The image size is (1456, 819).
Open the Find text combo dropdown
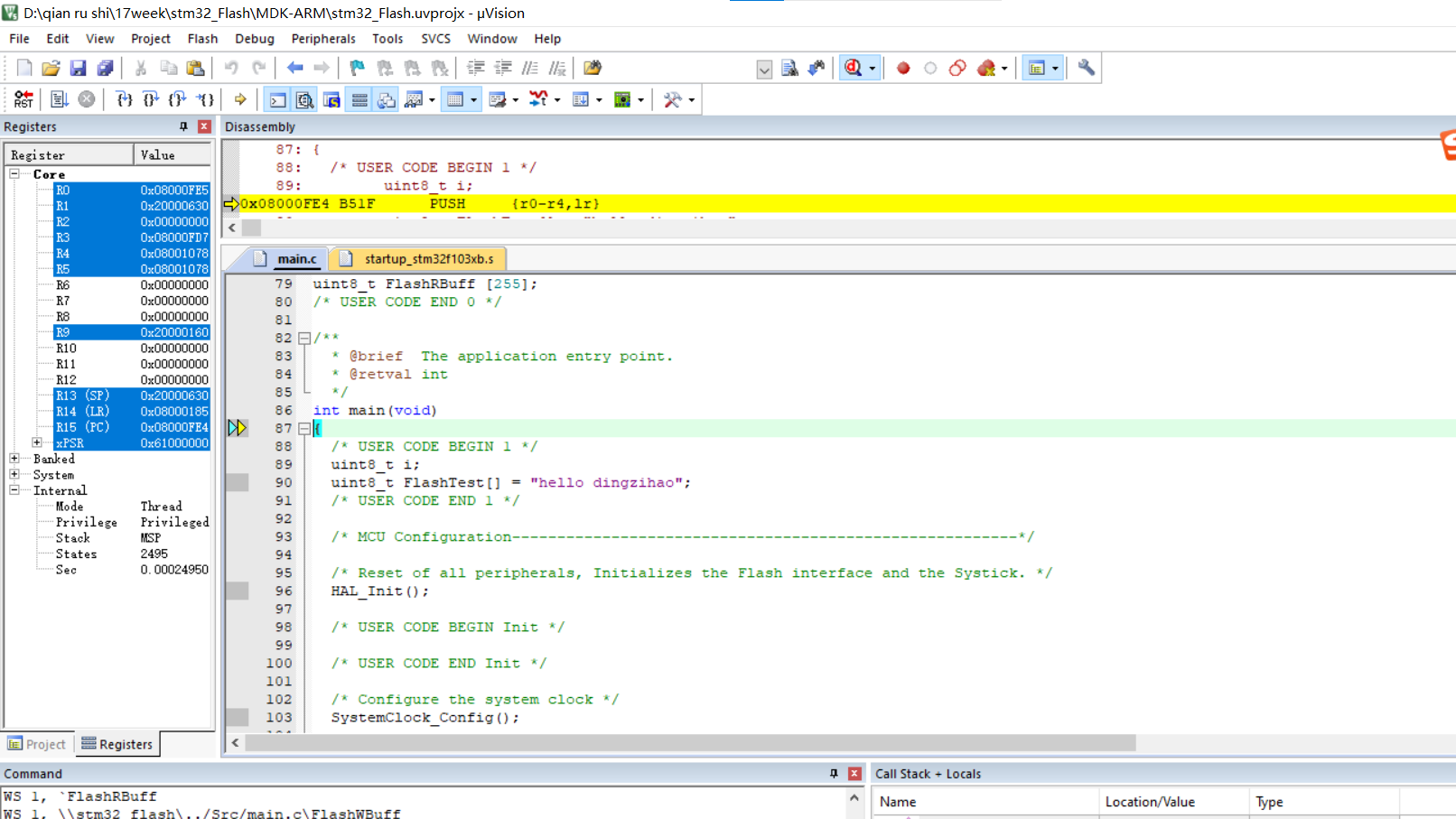click(x=764, y=69)
